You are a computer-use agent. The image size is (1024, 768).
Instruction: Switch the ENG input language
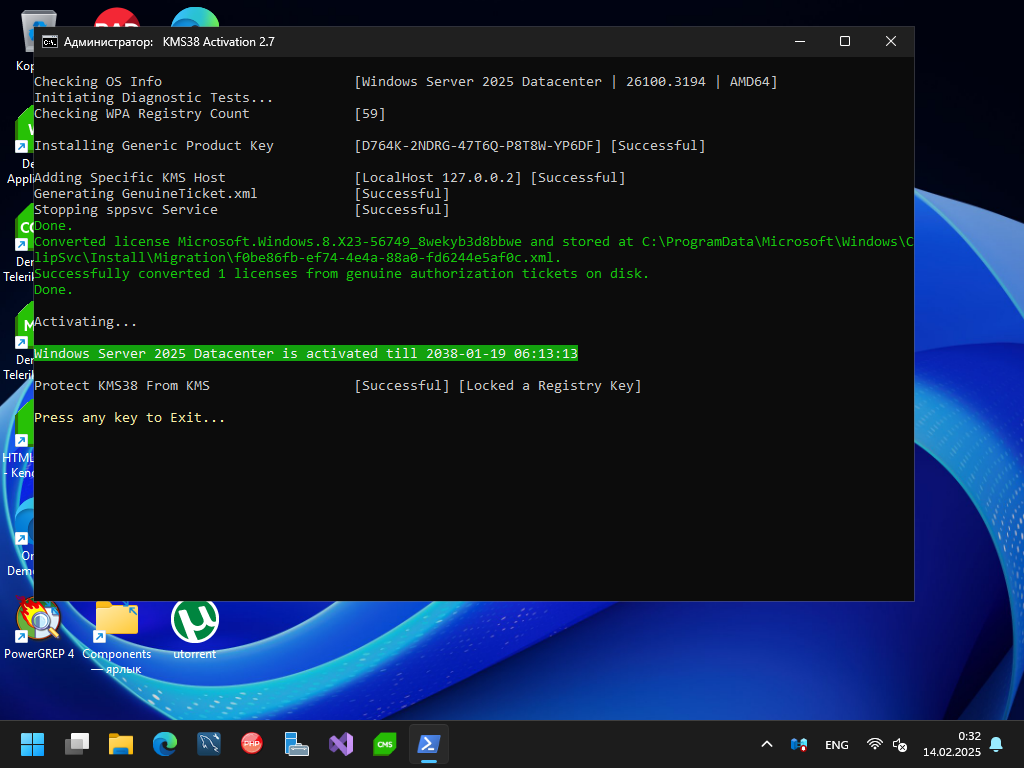pyautogui.click(x=837, y=744)
